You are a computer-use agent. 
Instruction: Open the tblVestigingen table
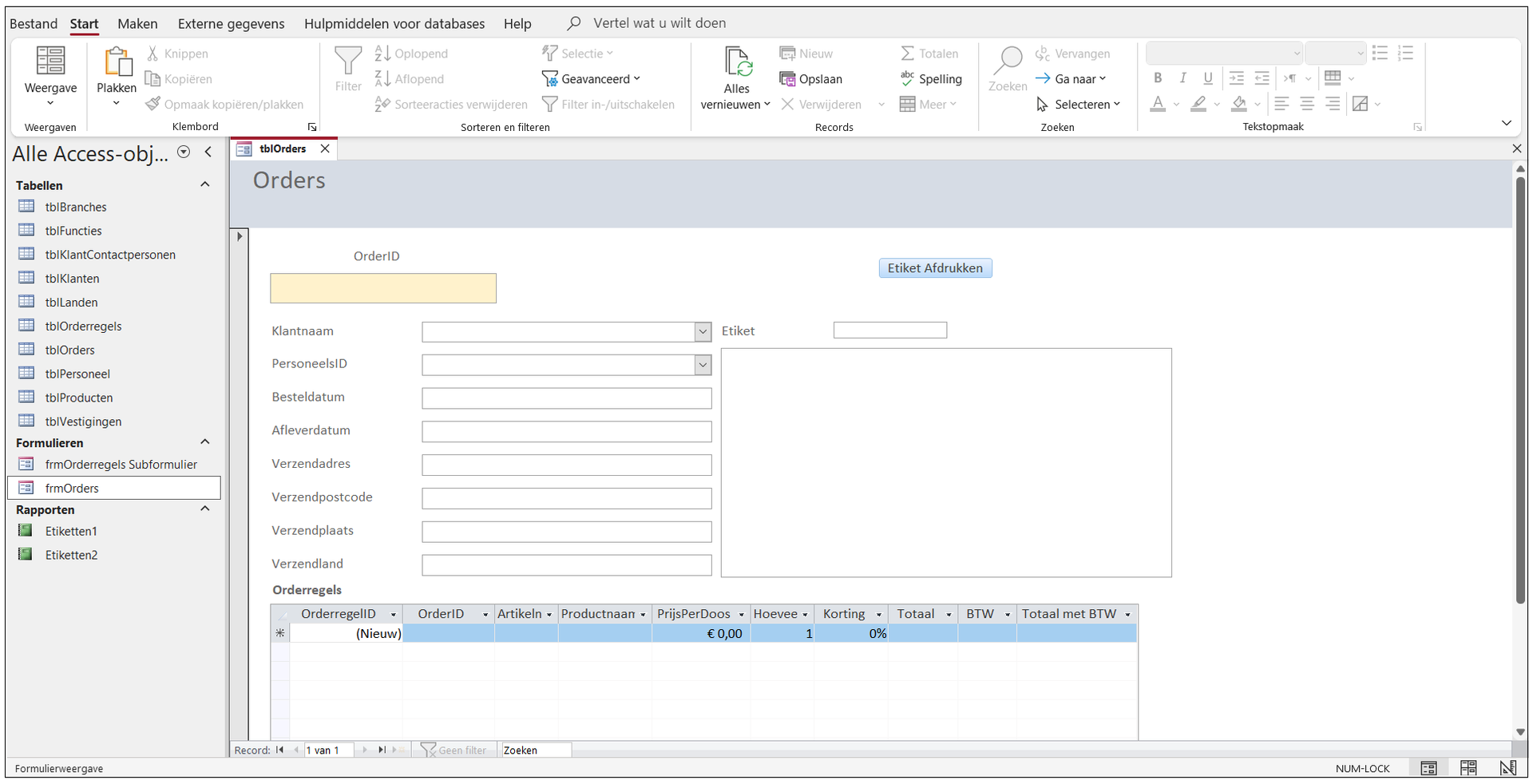[x=83, y=422]
